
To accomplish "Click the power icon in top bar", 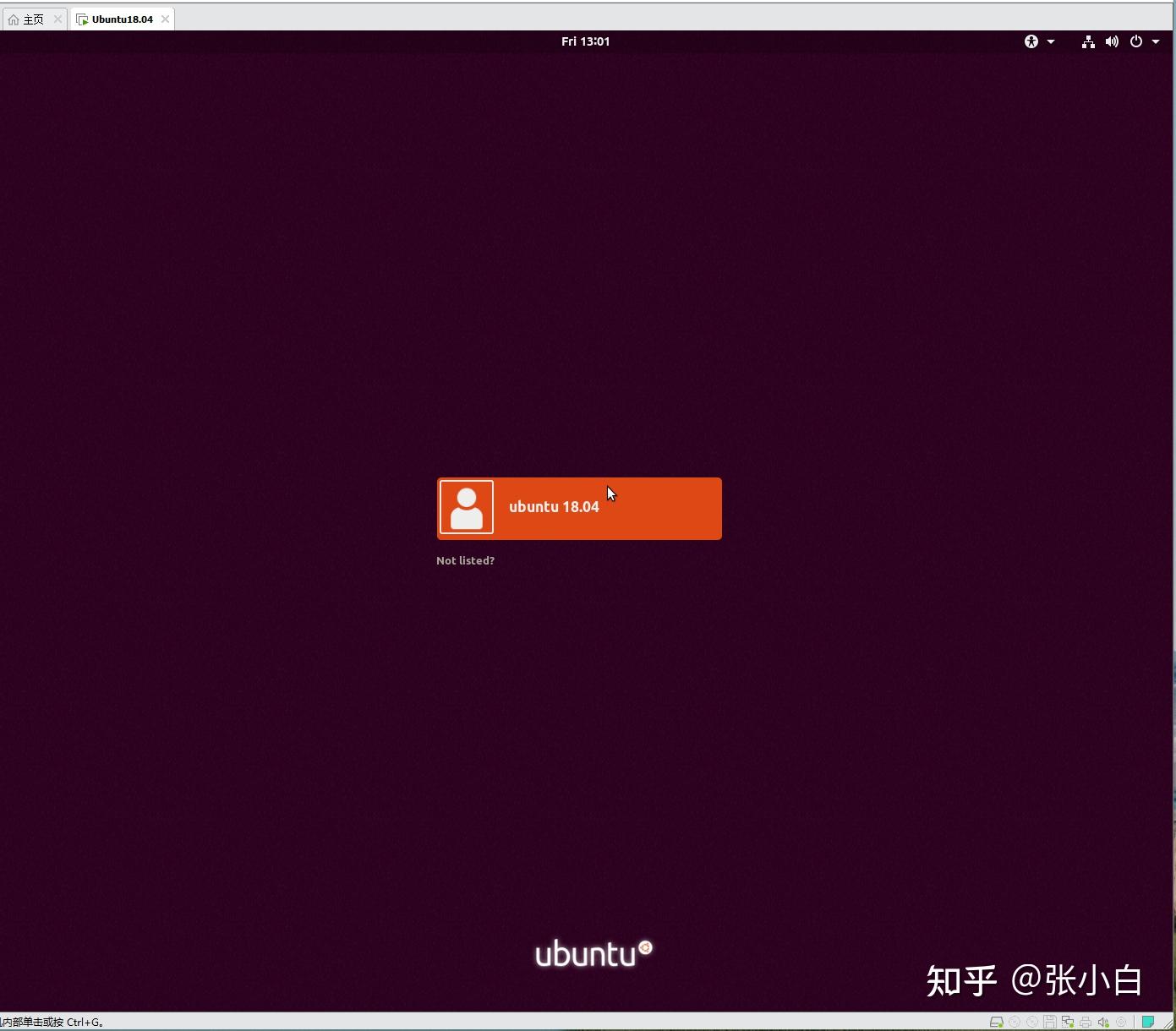I will point(1136,41).
